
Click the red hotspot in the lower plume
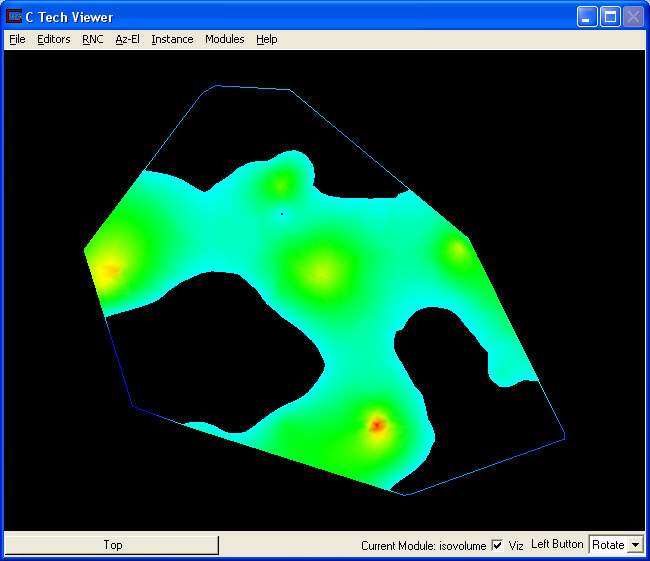click(377, 425)
